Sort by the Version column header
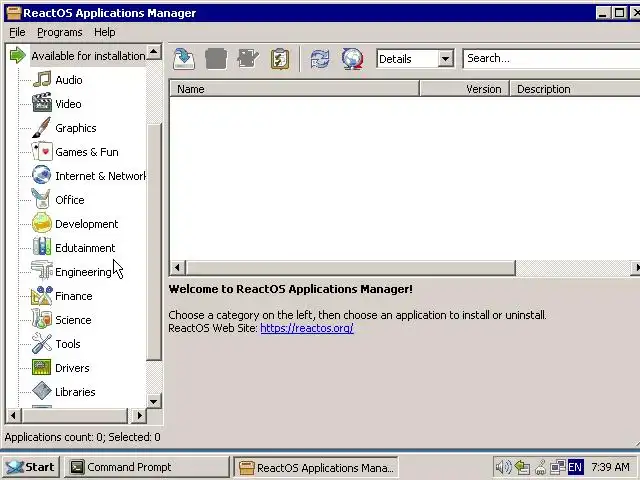 click(x=464, y=89)
